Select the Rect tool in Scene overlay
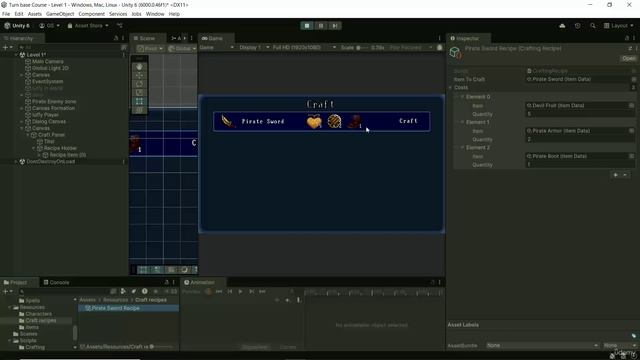640x360 pixels. [x=140, y=101]
